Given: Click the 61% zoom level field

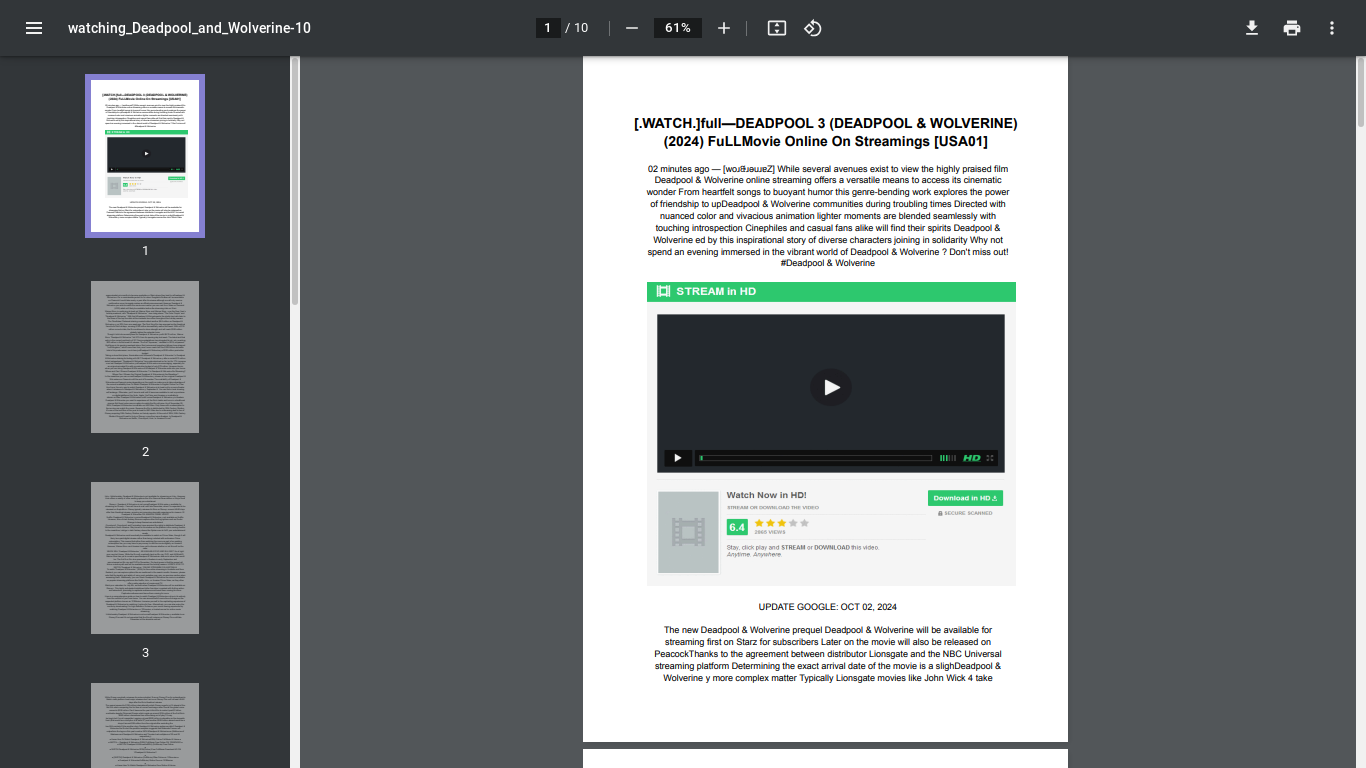Looking at the screenshot, I should [x=678, y=28].
